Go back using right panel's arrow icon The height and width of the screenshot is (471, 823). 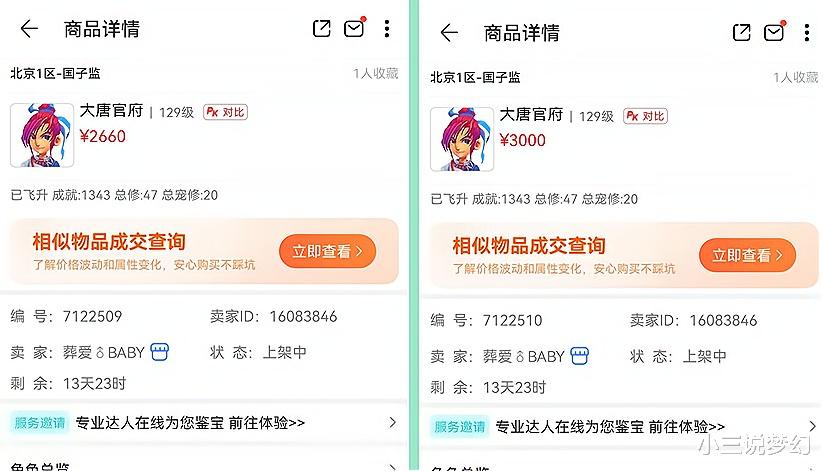(x=449, y=33)
